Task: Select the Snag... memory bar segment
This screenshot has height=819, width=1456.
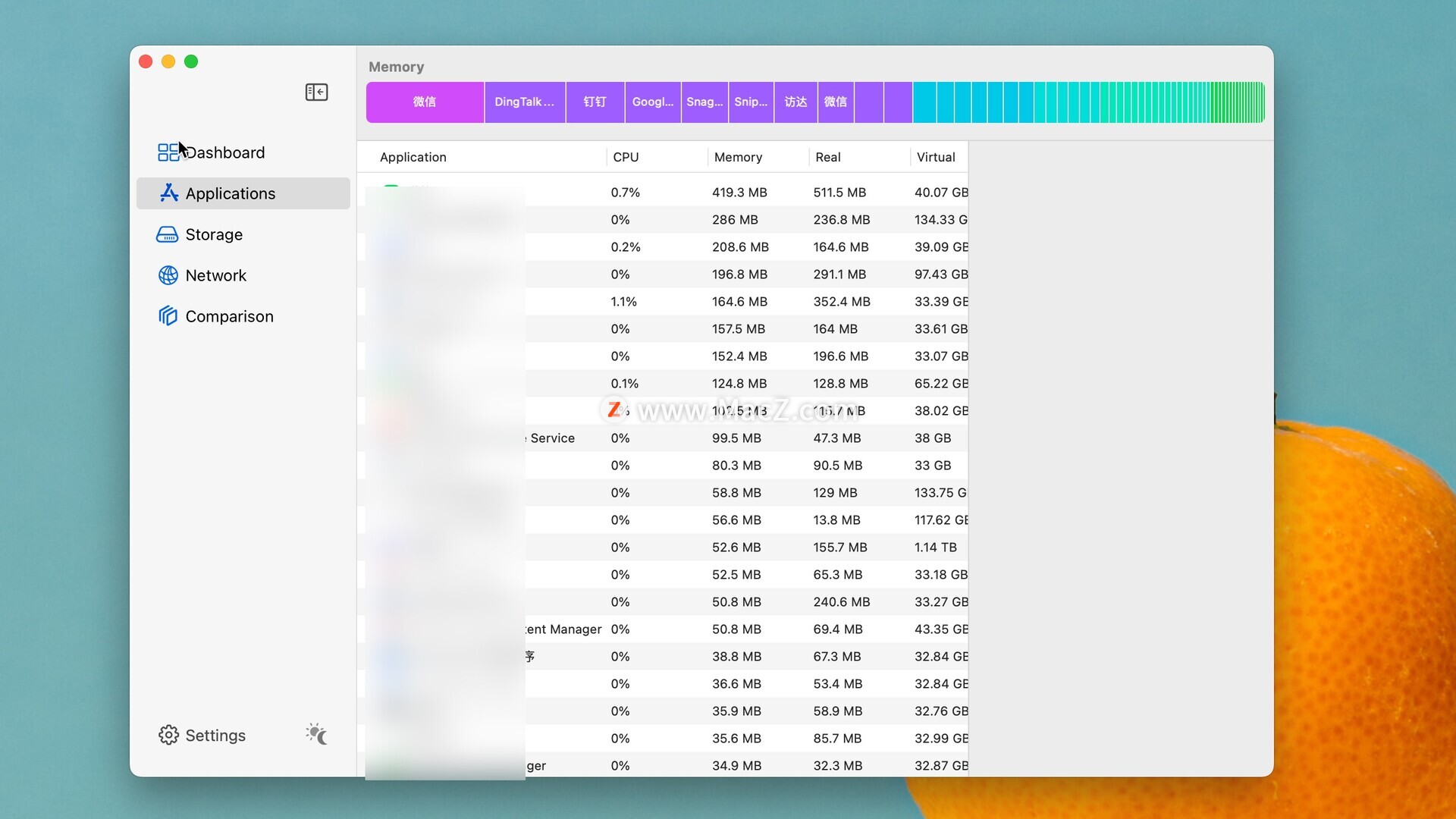Action: (704, 102)
